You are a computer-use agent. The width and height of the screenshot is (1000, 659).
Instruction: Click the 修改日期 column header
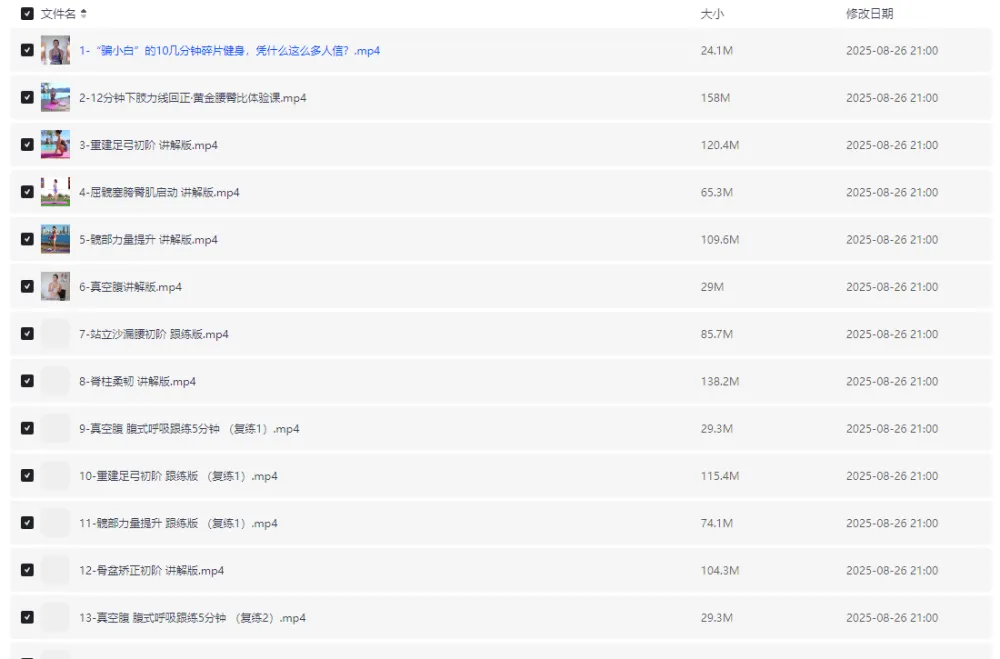868,14
